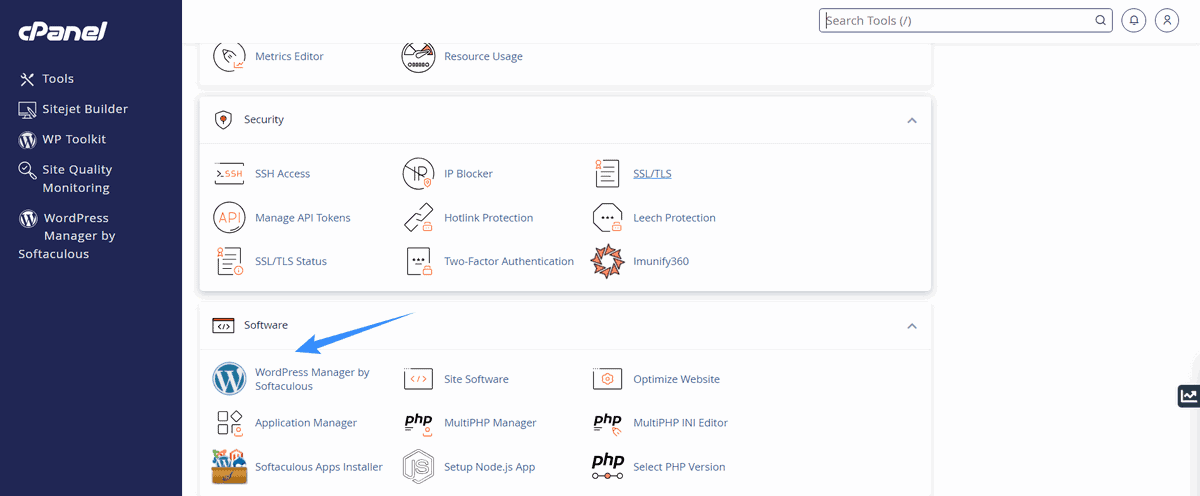1200x496 pixels.
Task: Click the MultiPHP Manager php icon
Action: (418, 422)
